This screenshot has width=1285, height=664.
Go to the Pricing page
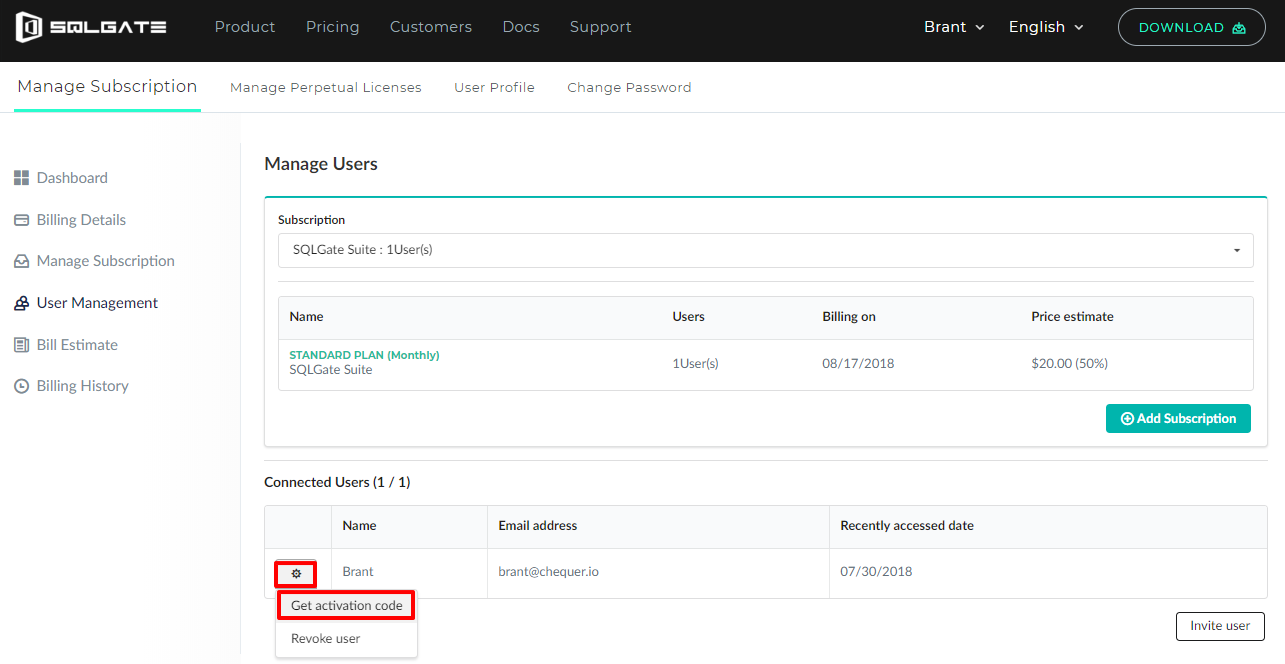tap(333, 27)
